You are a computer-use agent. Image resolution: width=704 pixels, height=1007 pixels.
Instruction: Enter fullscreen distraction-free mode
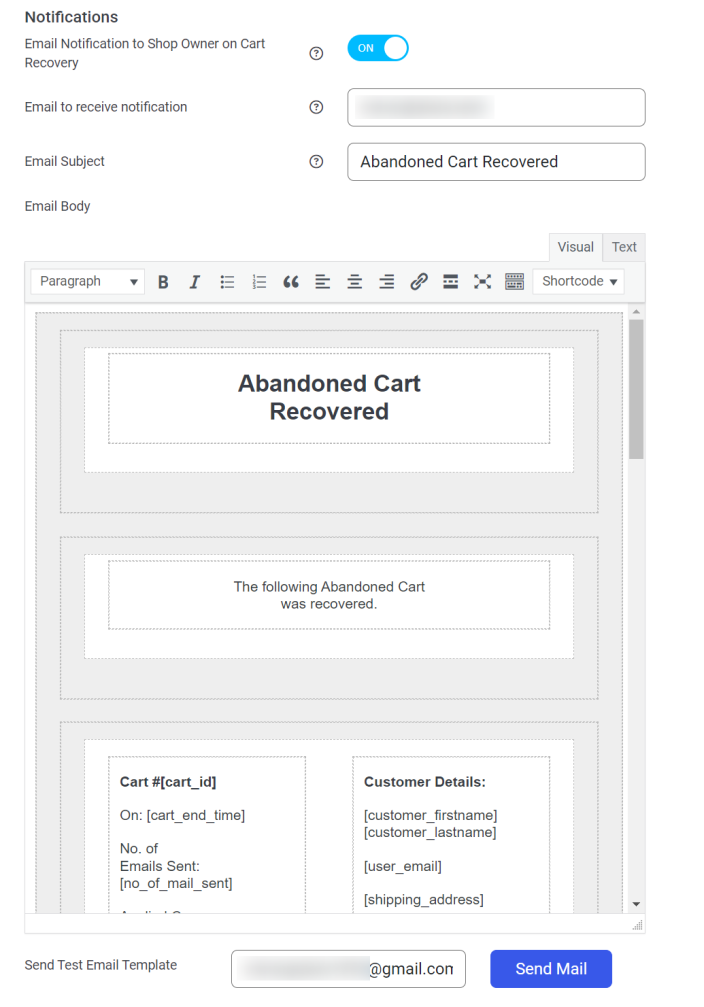click(482, 282)
